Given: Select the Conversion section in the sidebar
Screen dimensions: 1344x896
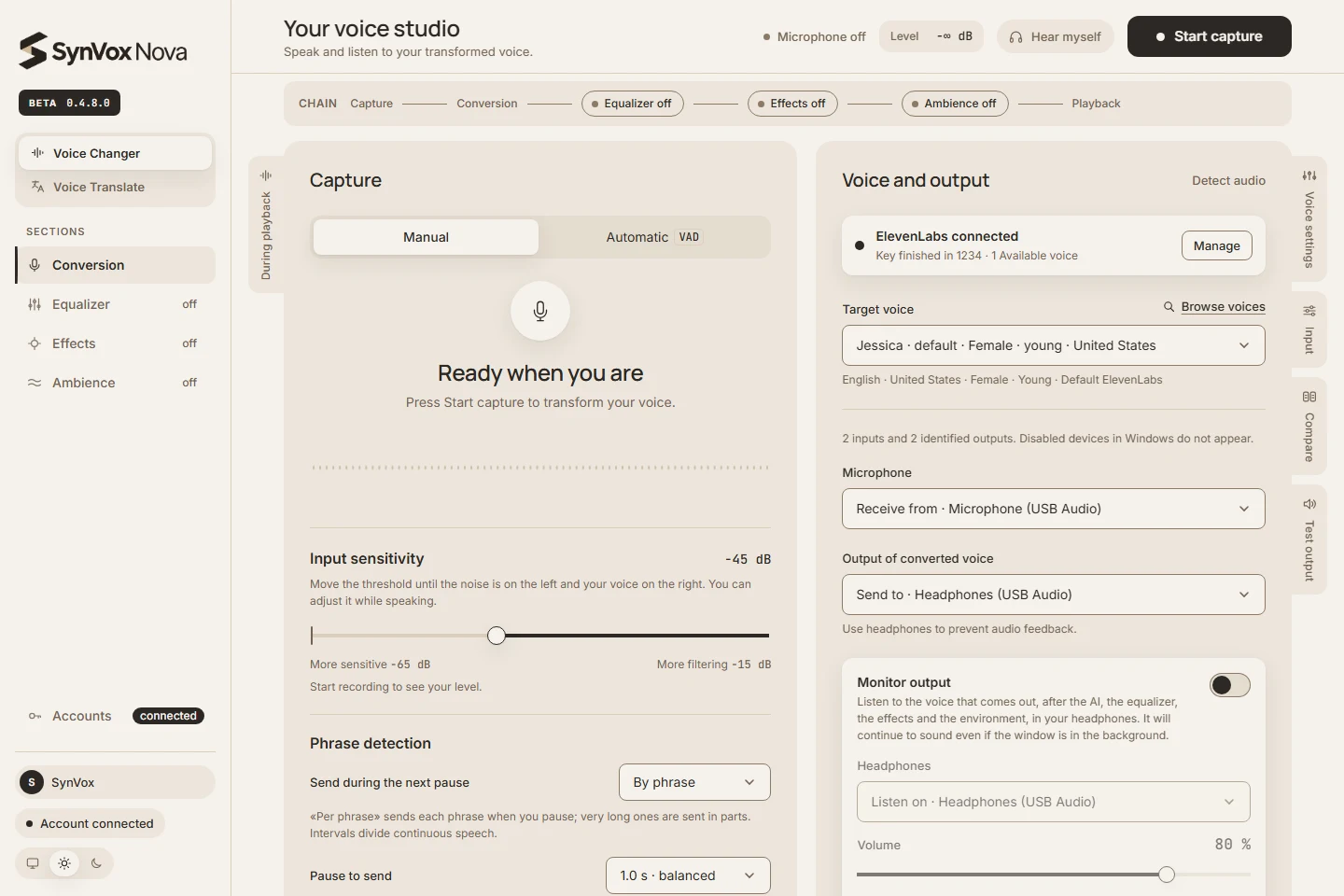Looking at the screenshot, I should [115, 265].
